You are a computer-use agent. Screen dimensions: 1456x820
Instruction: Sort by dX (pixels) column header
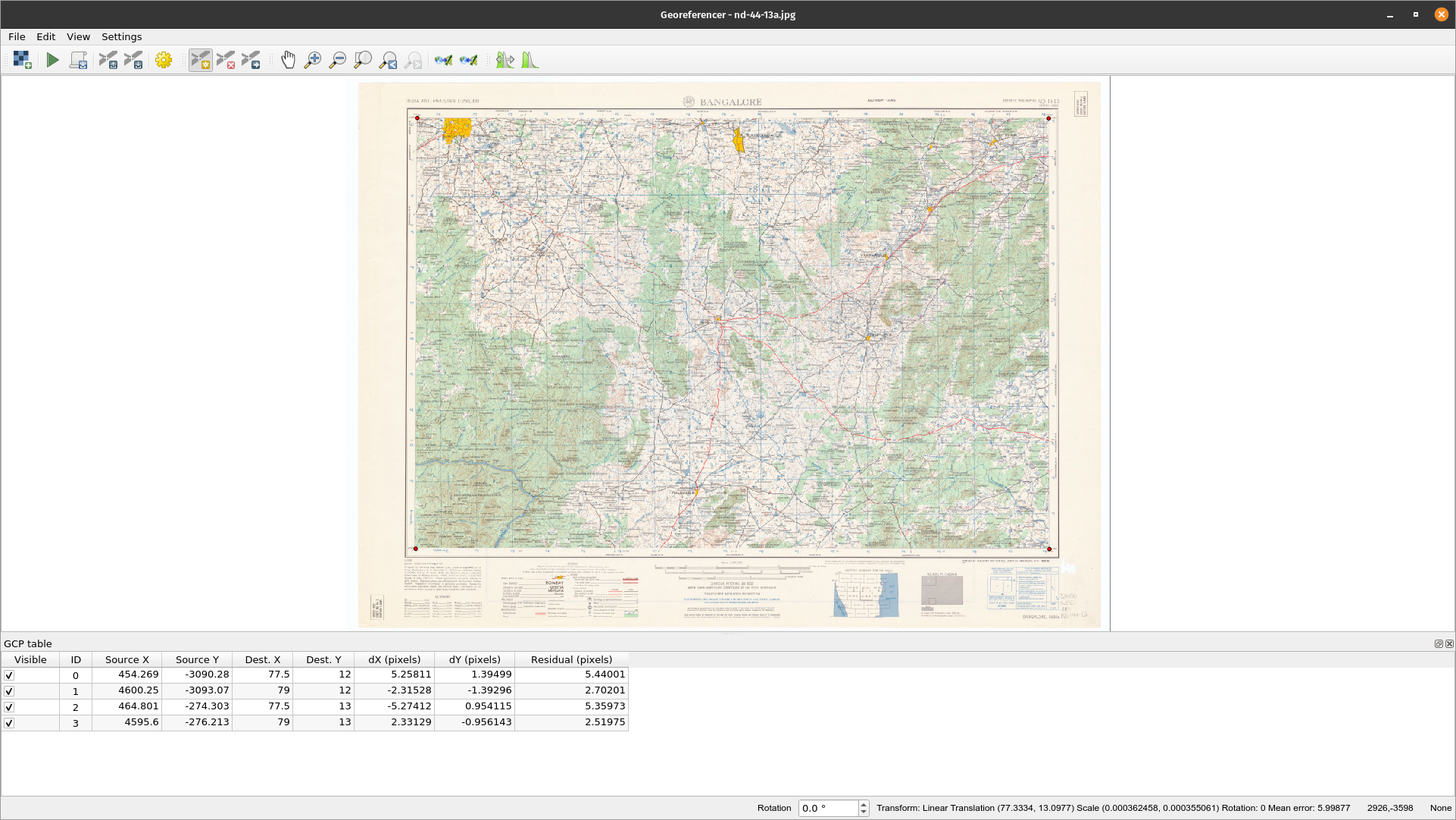(x=395, y=659)
